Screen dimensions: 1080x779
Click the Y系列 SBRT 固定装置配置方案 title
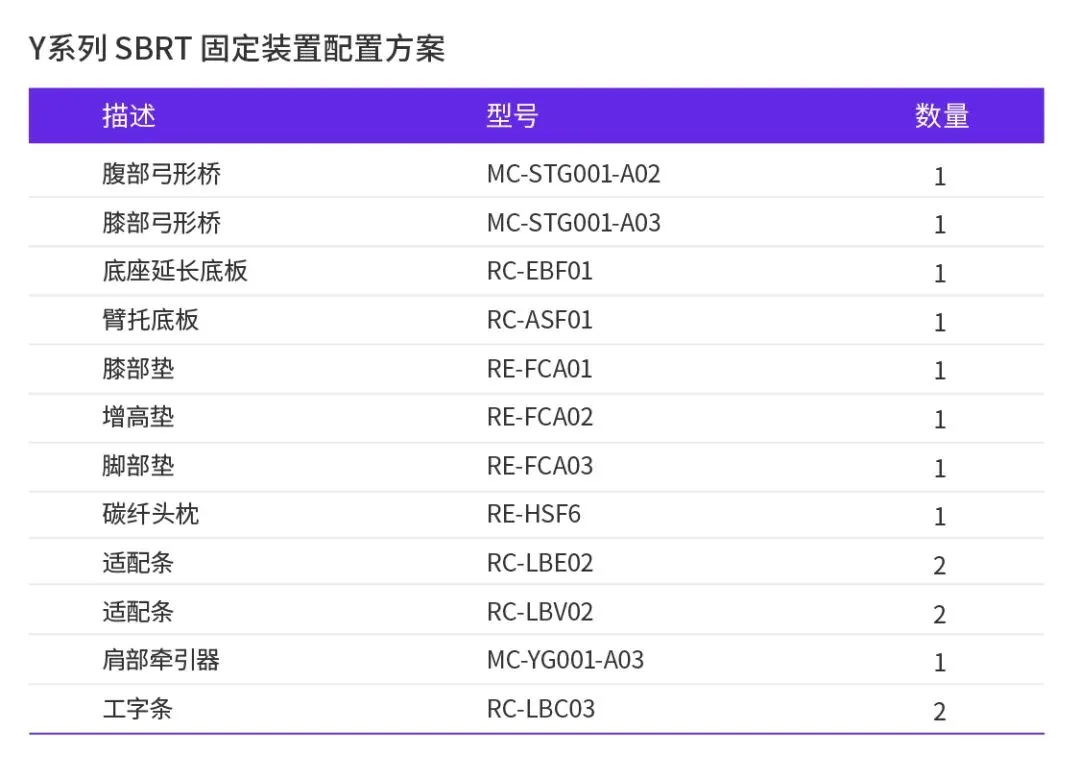tap(237, 48)
